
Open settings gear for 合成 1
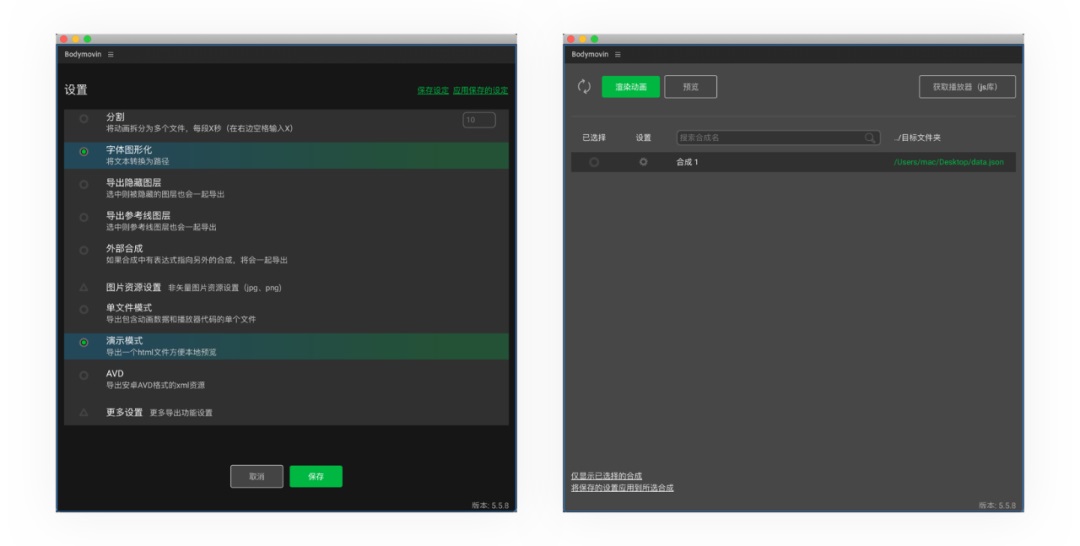tap(643, 162)
